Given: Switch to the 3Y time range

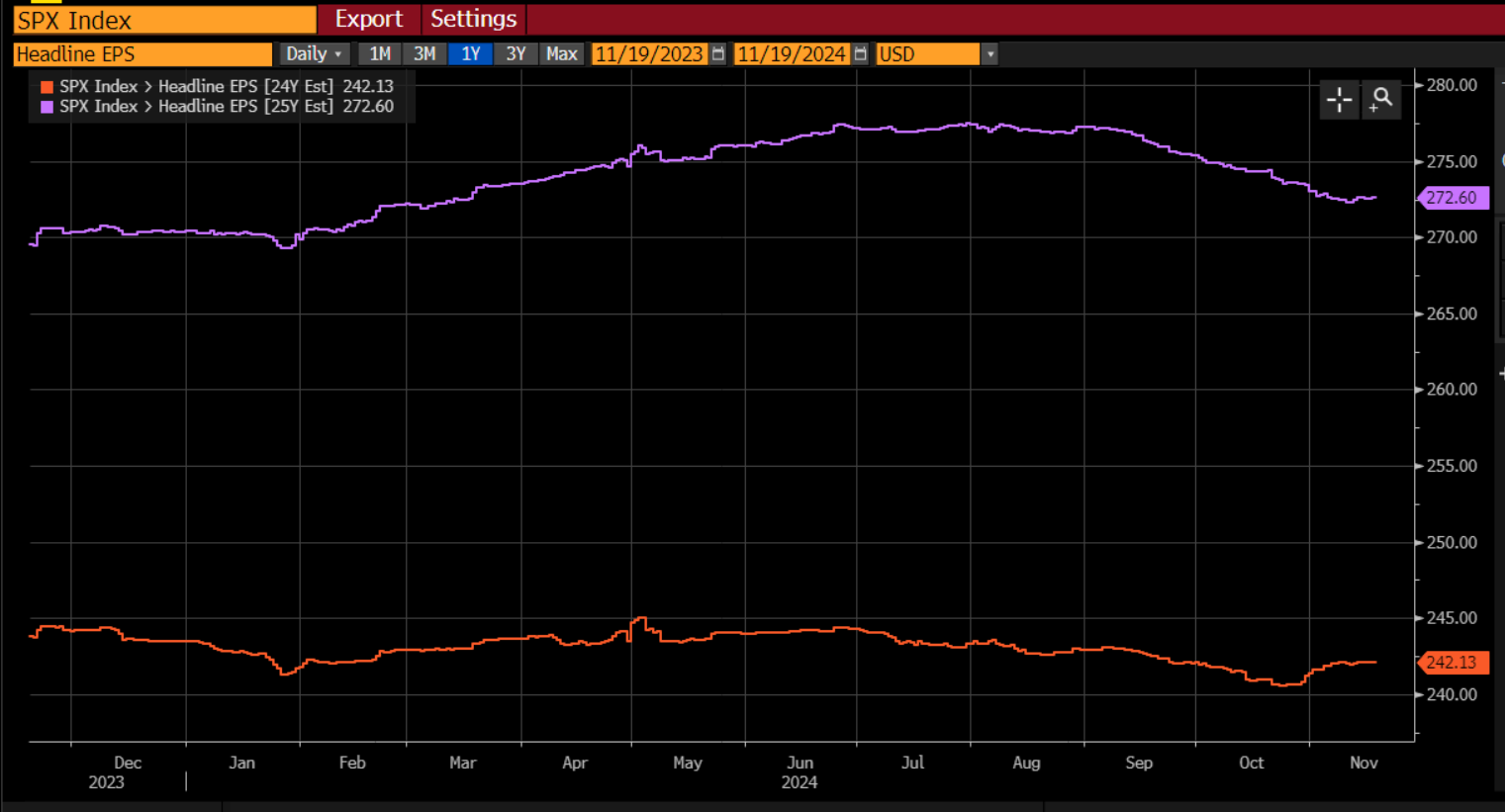Looking at the screenshot, I should pos(516,54).
